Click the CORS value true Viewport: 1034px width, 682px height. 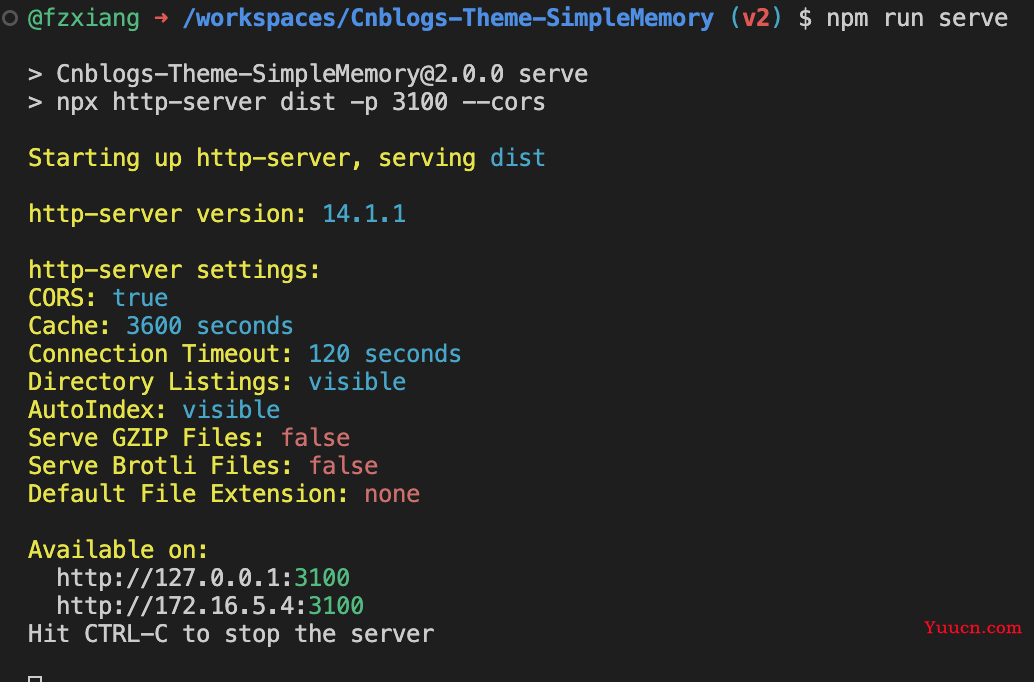[x=140, y=298]
